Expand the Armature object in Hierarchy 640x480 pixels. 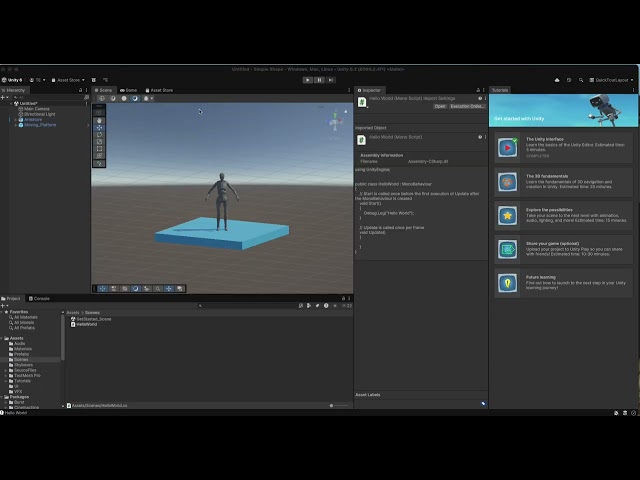[x=16, y=120]
